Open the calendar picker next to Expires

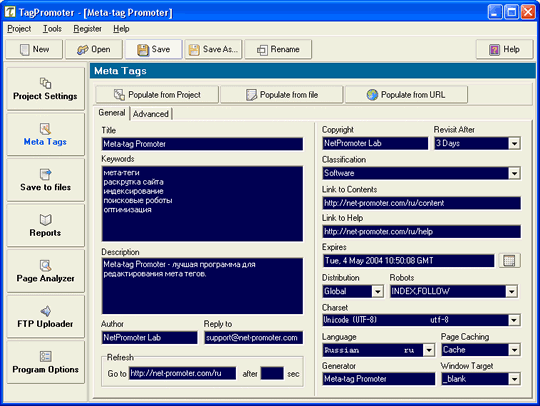click(509, 261)
